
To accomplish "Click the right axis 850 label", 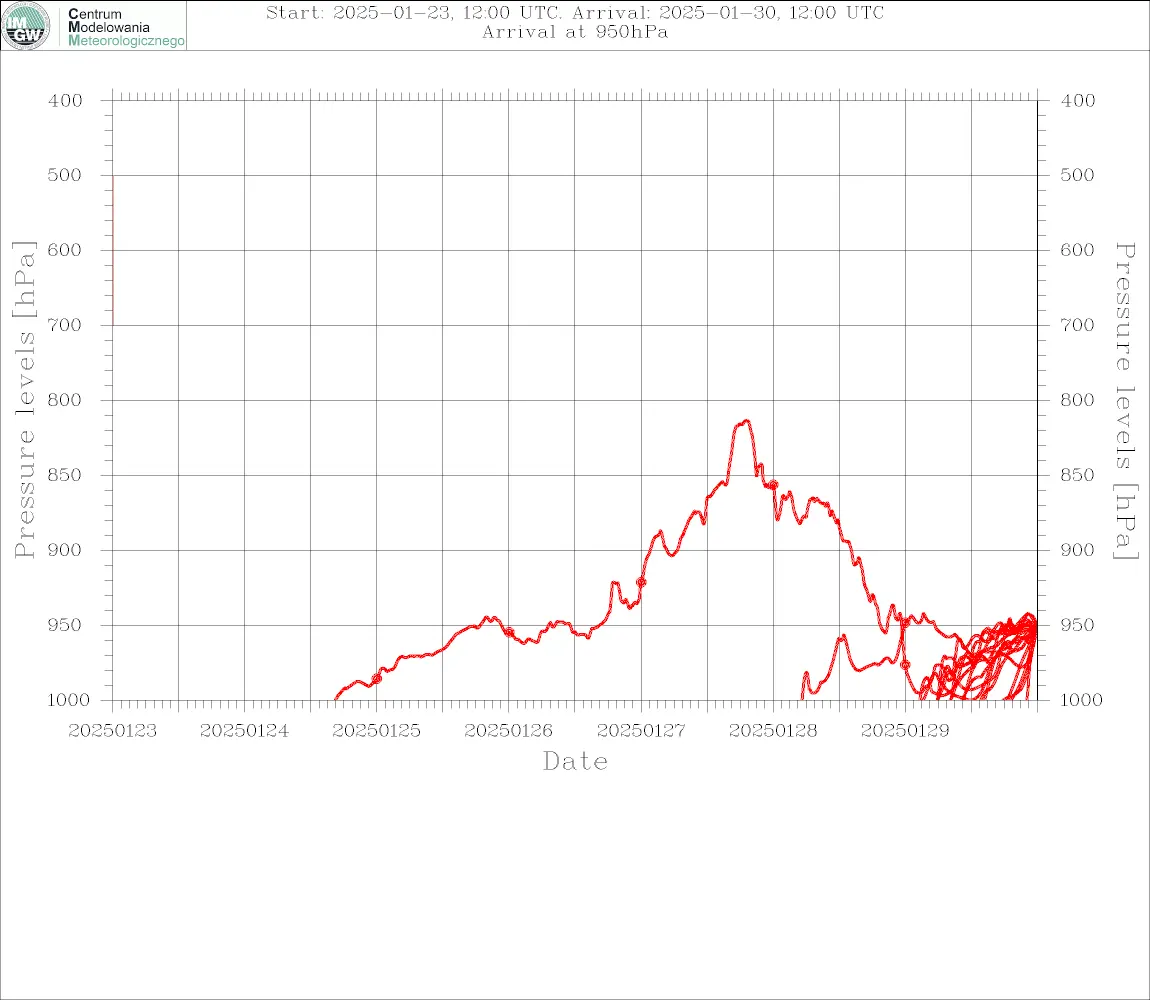I will 1078,475.
